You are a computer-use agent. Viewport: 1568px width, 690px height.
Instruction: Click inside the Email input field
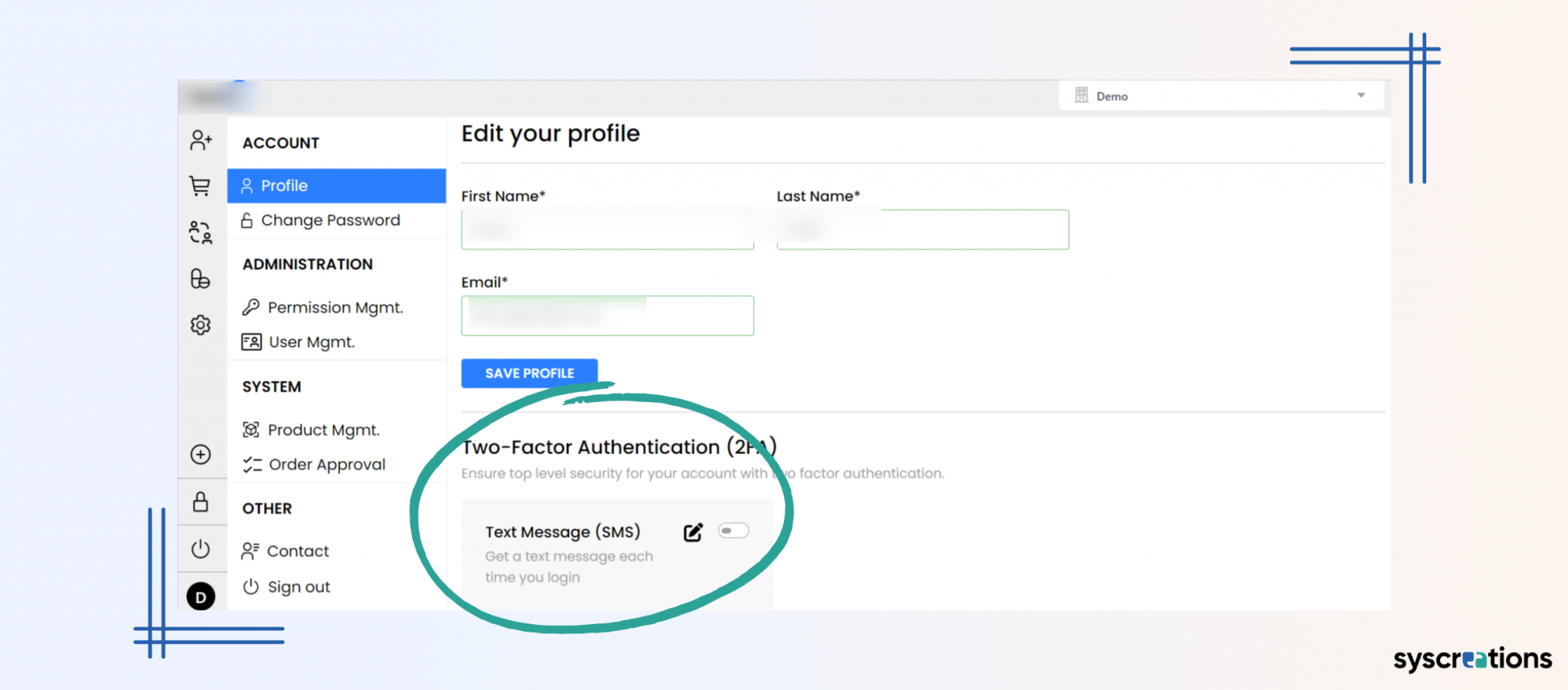[607, 315]
